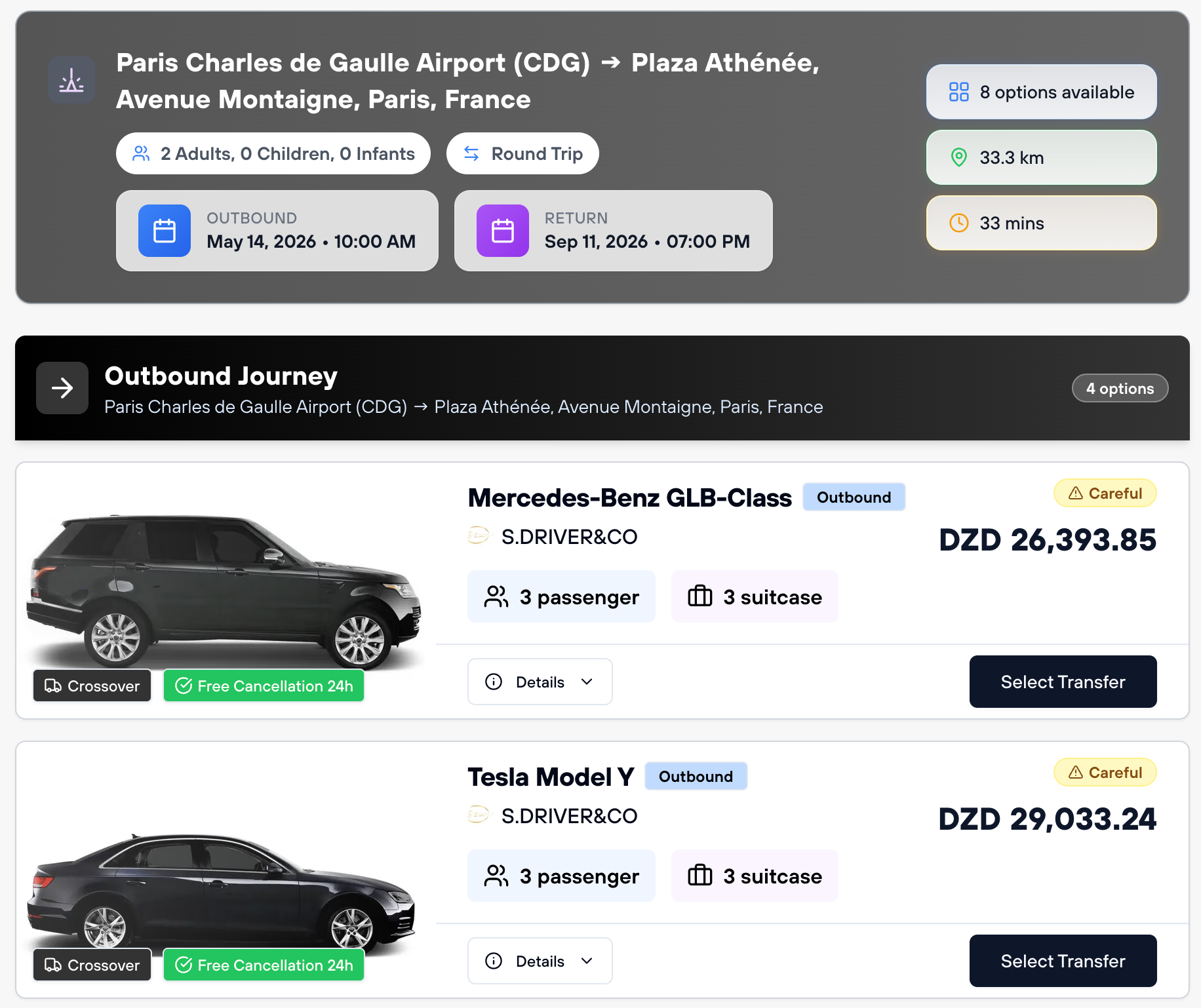This screenshot has height=1008, width=1201.
Task: Click the clock icon on the 33 mins badge
Action: point(959,223)
